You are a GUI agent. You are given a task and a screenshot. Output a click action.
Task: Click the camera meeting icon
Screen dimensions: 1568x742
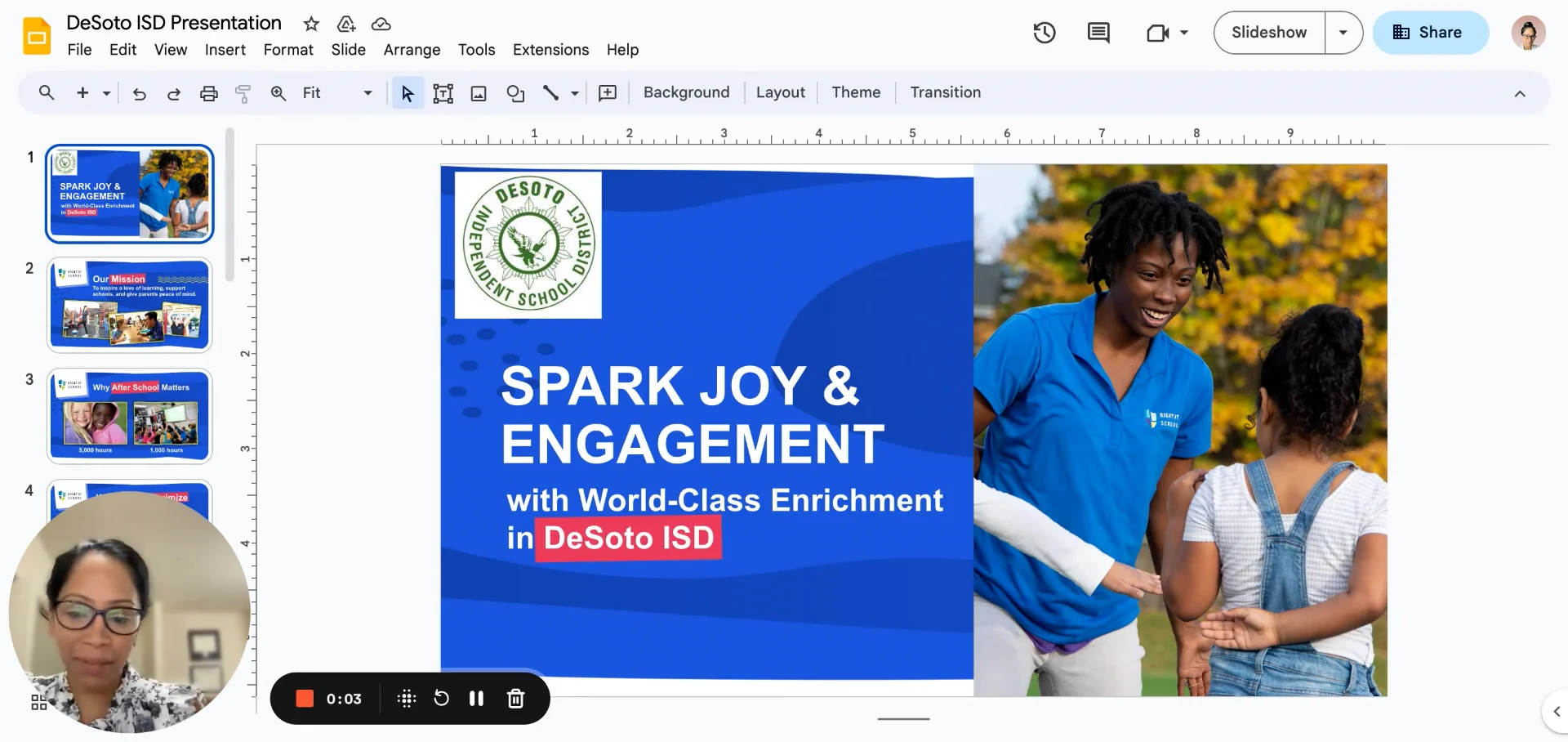point(1158,33)
